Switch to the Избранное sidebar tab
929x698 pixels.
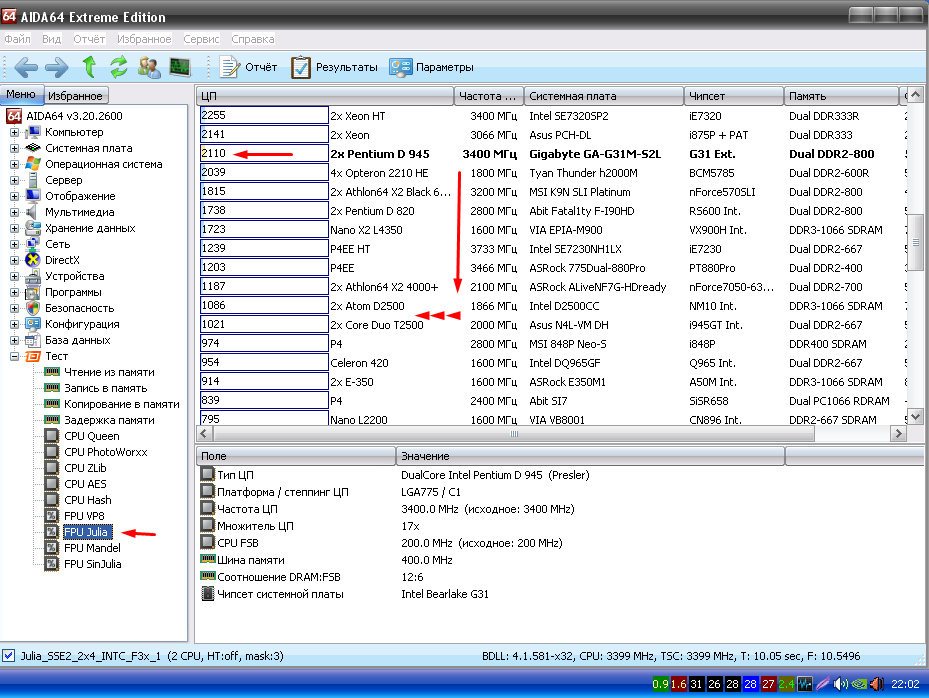[75, 95]
